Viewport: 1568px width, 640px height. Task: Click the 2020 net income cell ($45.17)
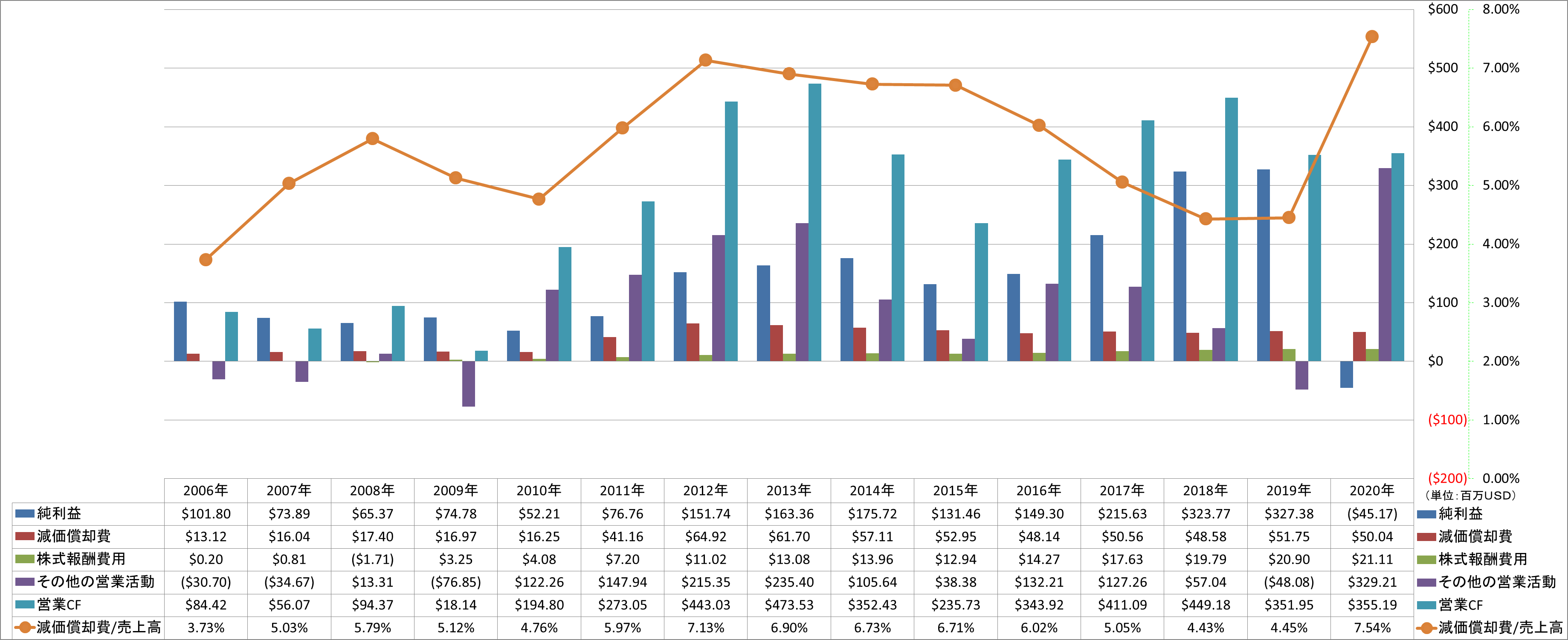coord(1372,514)
